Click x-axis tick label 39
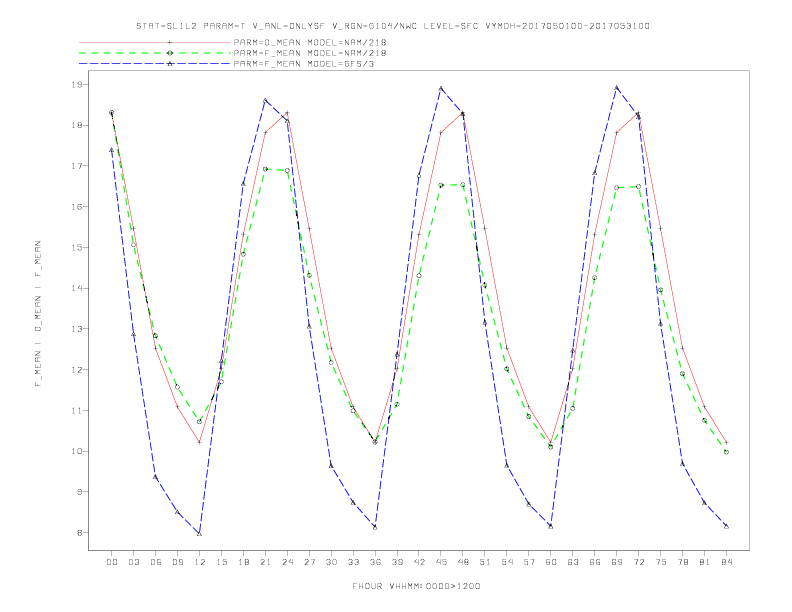This screenshot has height=612, width=792. [x=398, y=562]
